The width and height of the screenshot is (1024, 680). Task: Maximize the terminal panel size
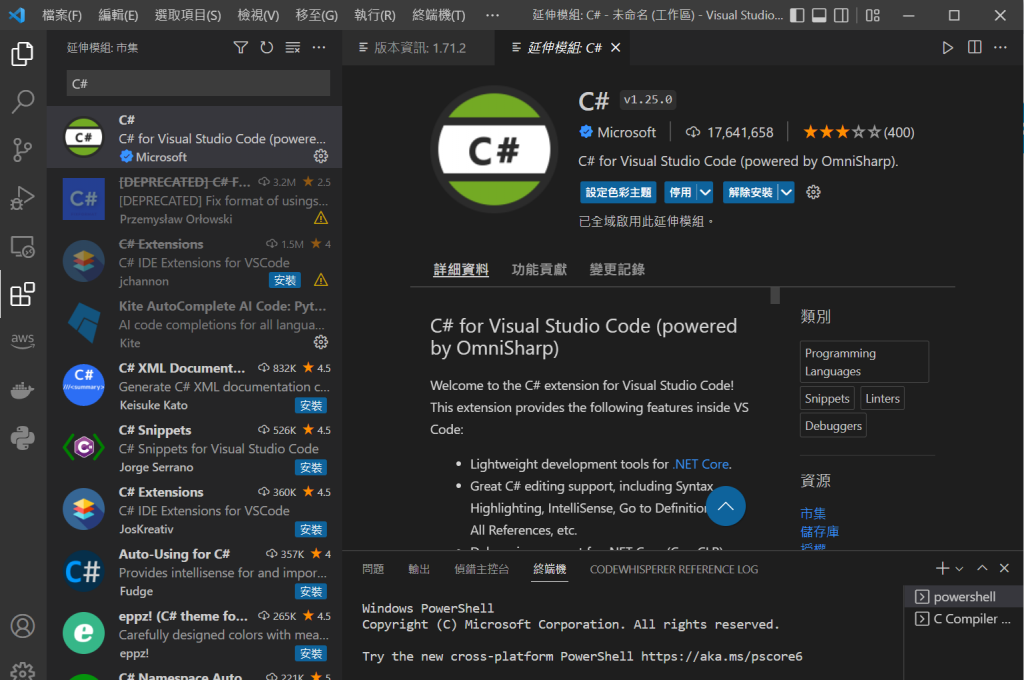pyautogui.click(x=982, y=568)
